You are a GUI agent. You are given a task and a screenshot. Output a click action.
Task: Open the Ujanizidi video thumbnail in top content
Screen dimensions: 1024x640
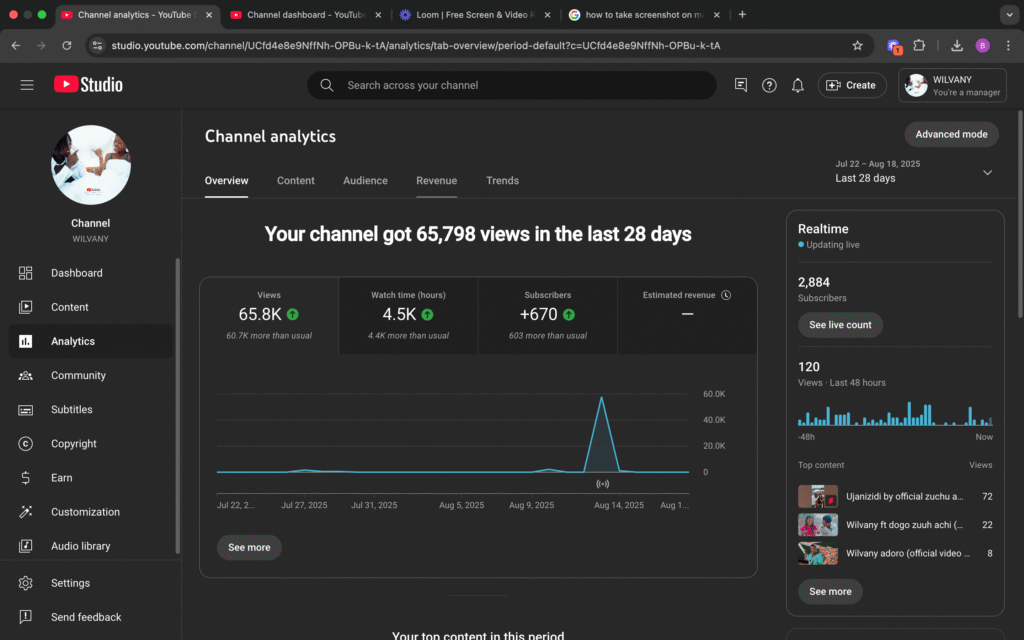[x=817, y=496]
